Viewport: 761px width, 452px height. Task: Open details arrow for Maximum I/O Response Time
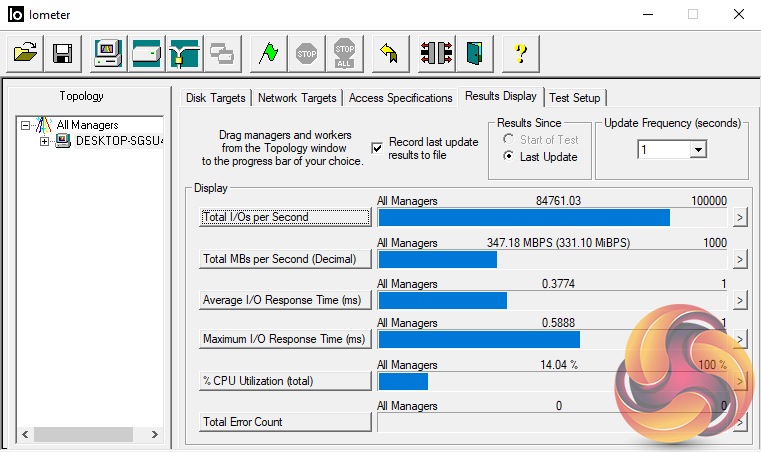point(740,339)
